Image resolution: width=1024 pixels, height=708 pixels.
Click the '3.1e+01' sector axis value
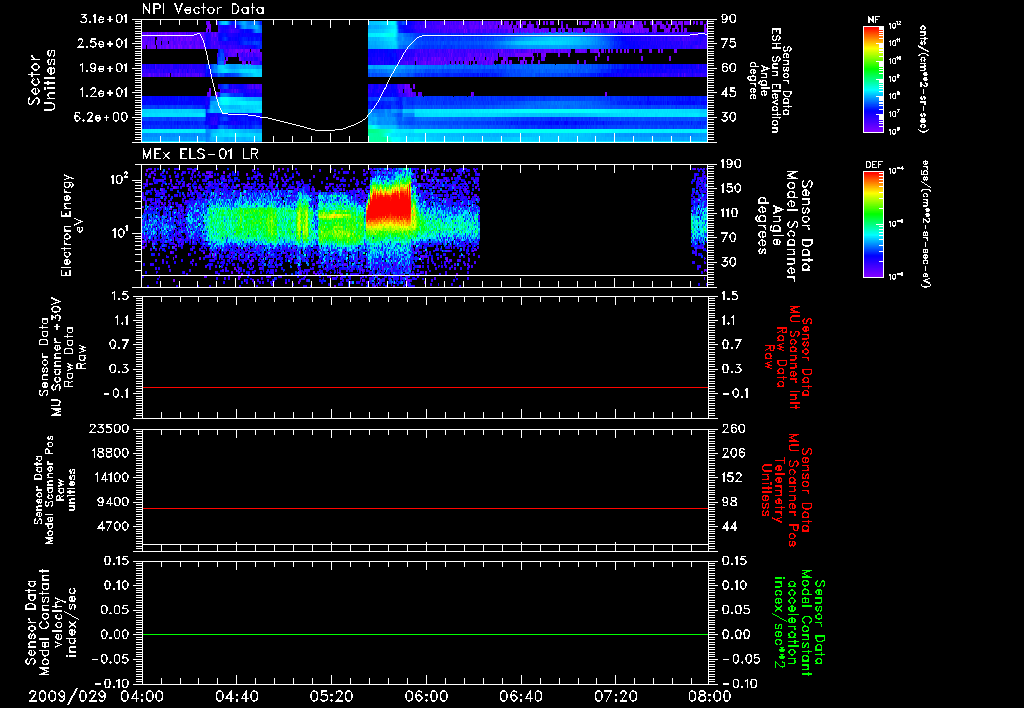point(104,19)
